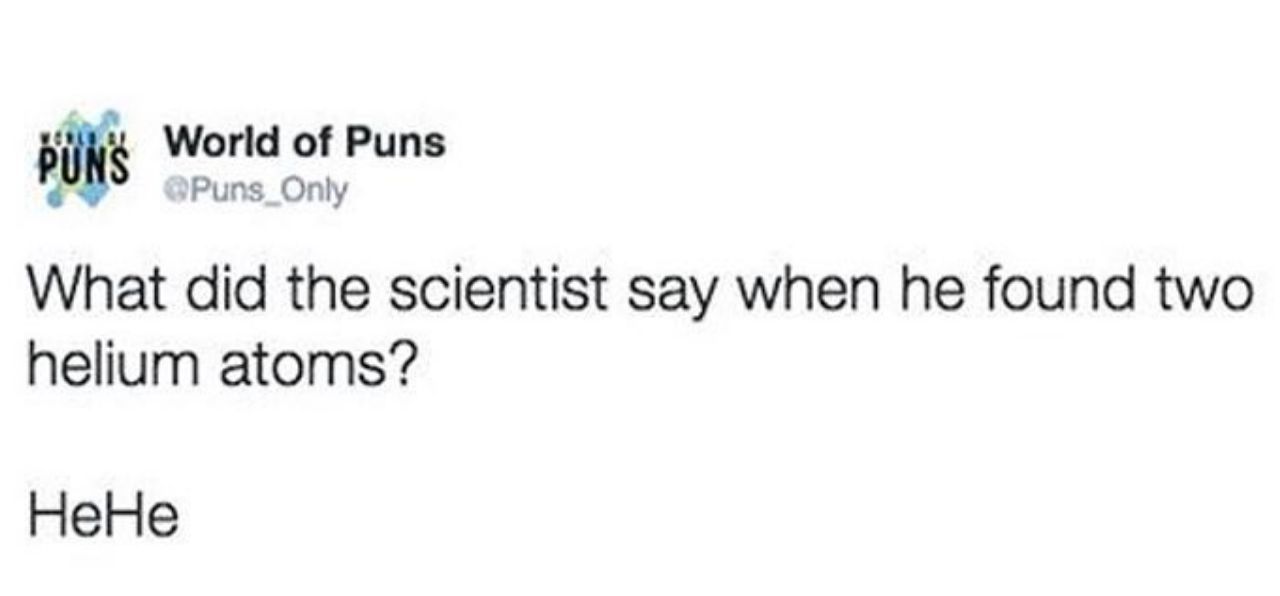The image size is (1280, 596).
Task: Click the HeHe punchline text
Action: (x=104, y=518)
